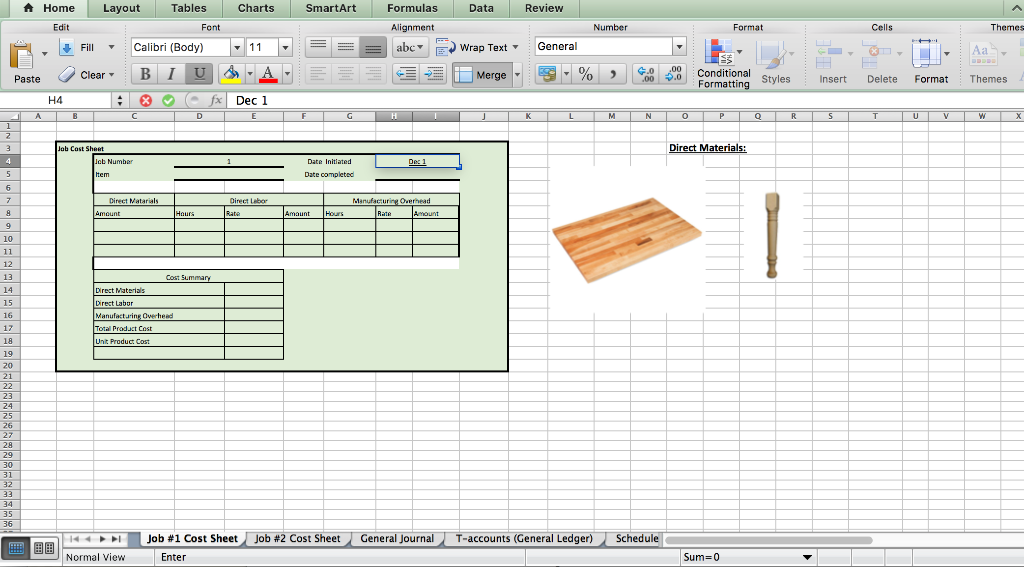
Task: Open Themes gallery
Action: (987, 62)
